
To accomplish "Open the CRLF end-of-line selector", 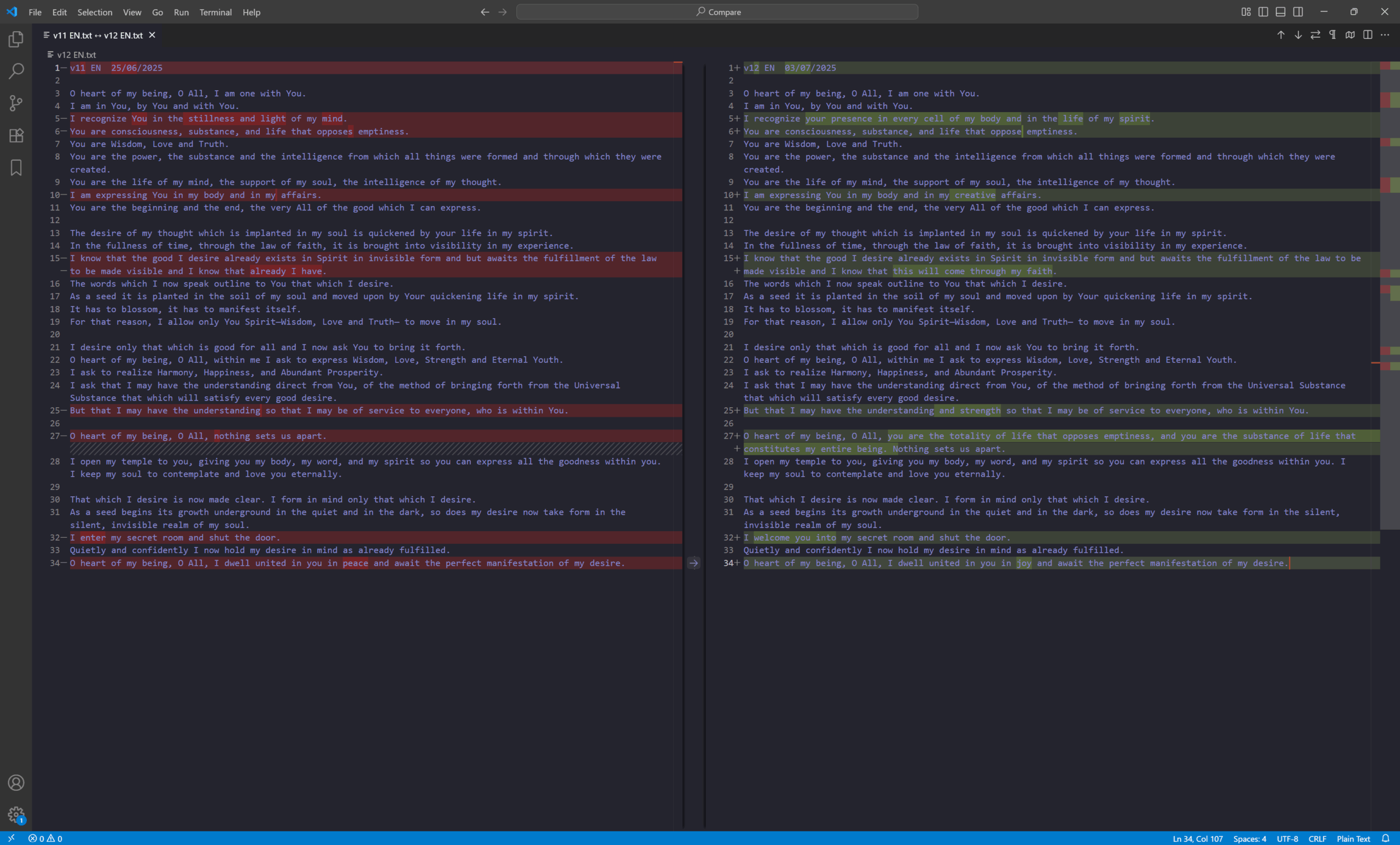I will tap(1316, 839).
